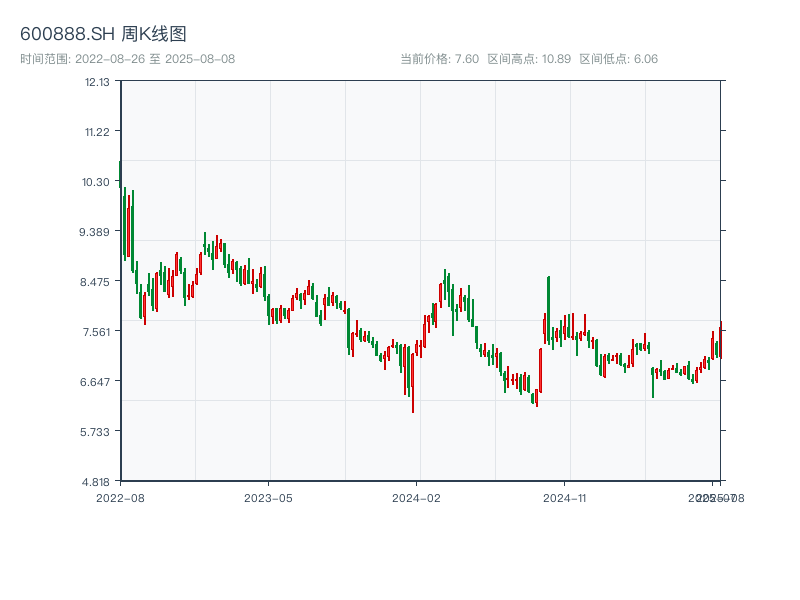Click the 当前价格 7.60 label
The image size is (800, 600).
pyautogui.click(x=439, y=59)
